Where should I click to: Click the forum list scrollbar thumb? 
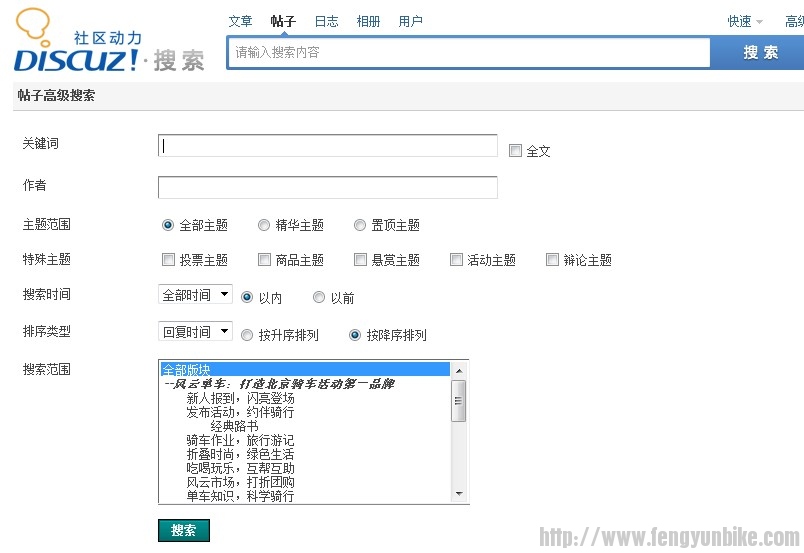click(459, 401)
